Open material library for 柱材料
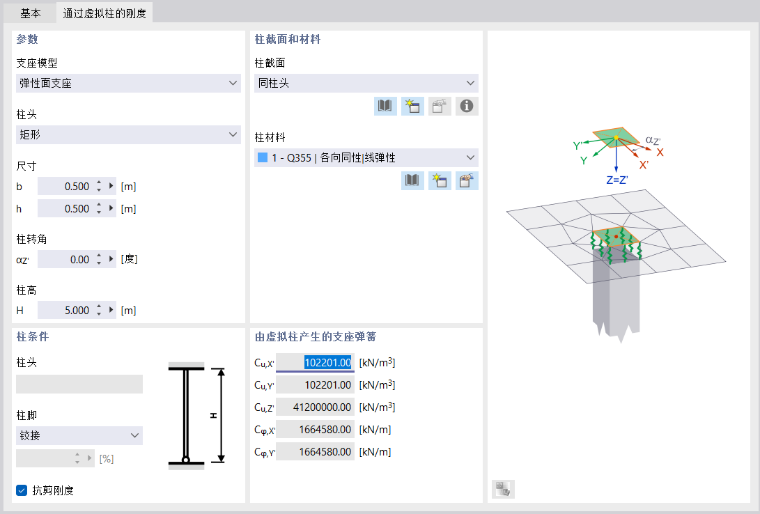Viewport: 760px width, 514px height. pyautogui.click(x=412, y=180)
